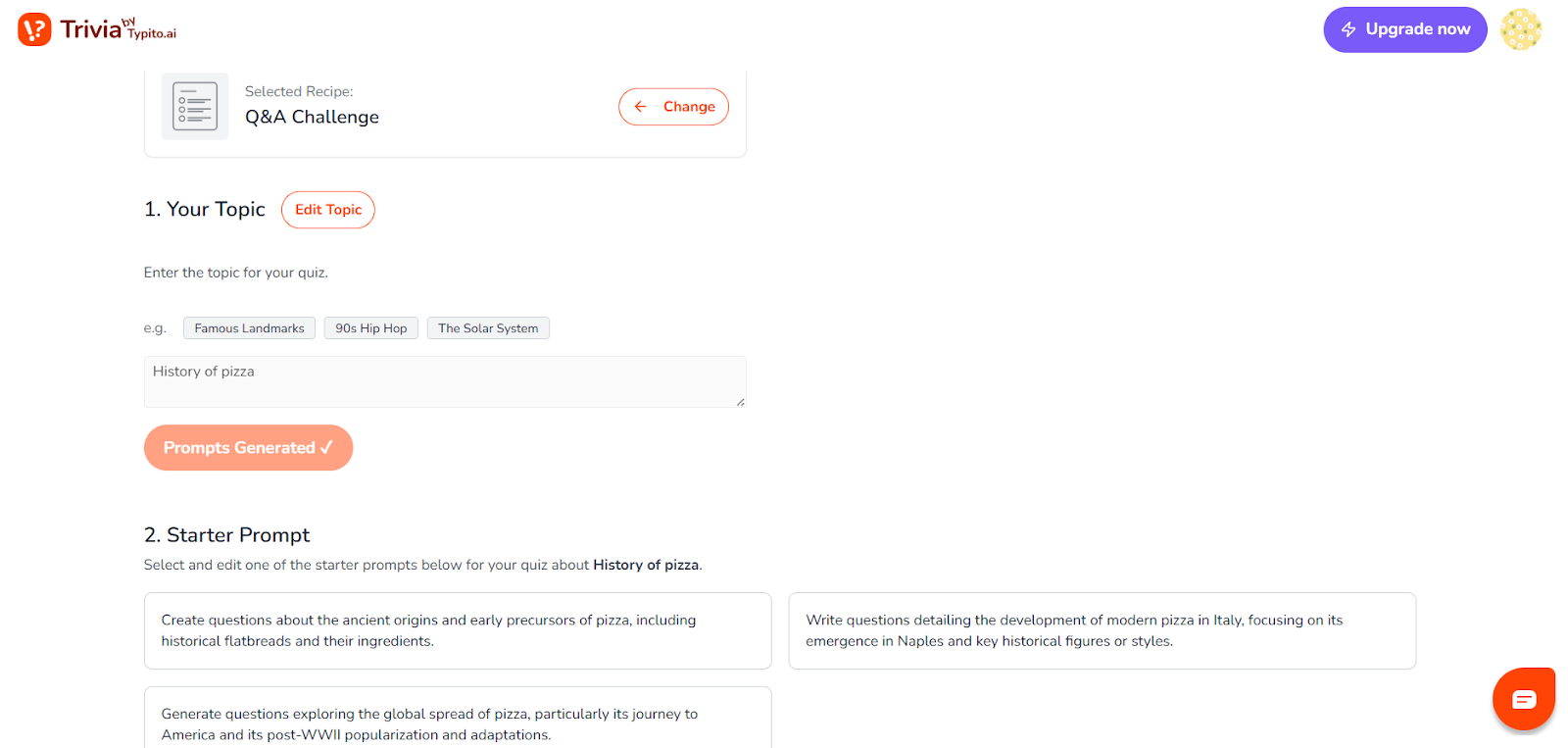This screenshot has height=748, width=1568.
Task: Click the Trivia by Typito.ai wordmark
Action: pyautogui.click(x=118, y=29)
